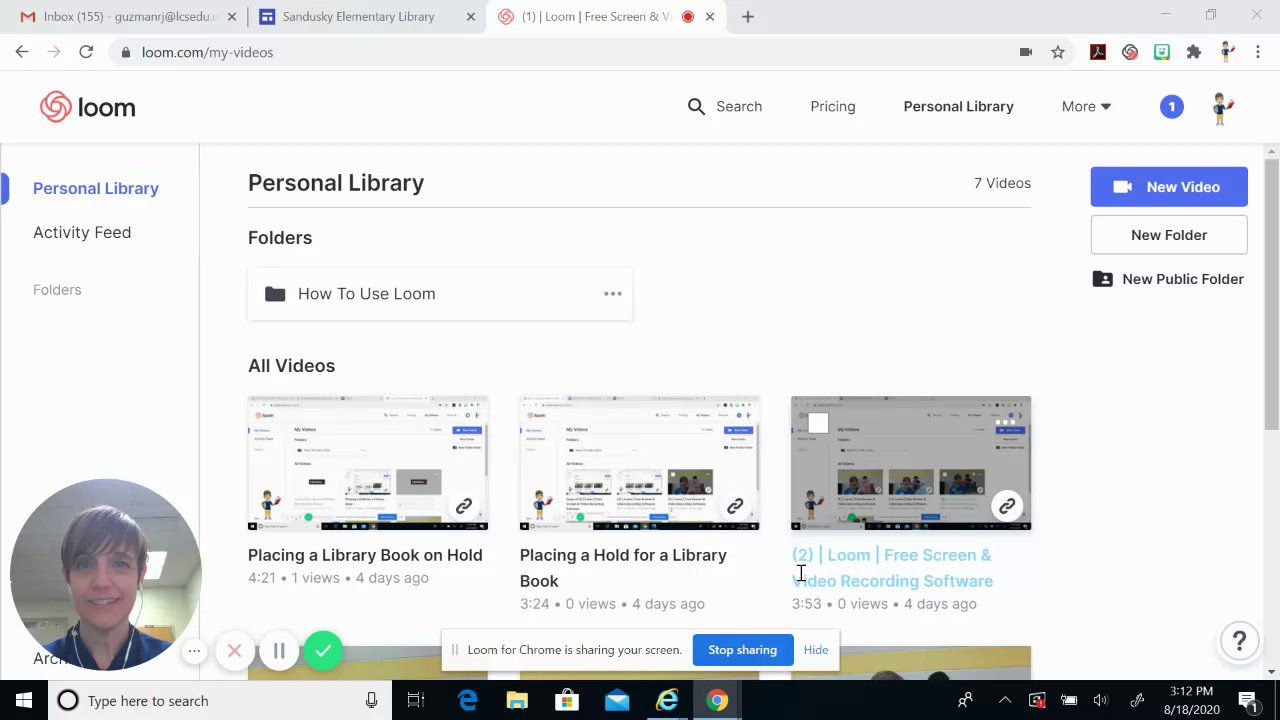This screenshot has width=1280, height=720.
Task: Click the presenter webcam bubble
Action: pos(105,575)
